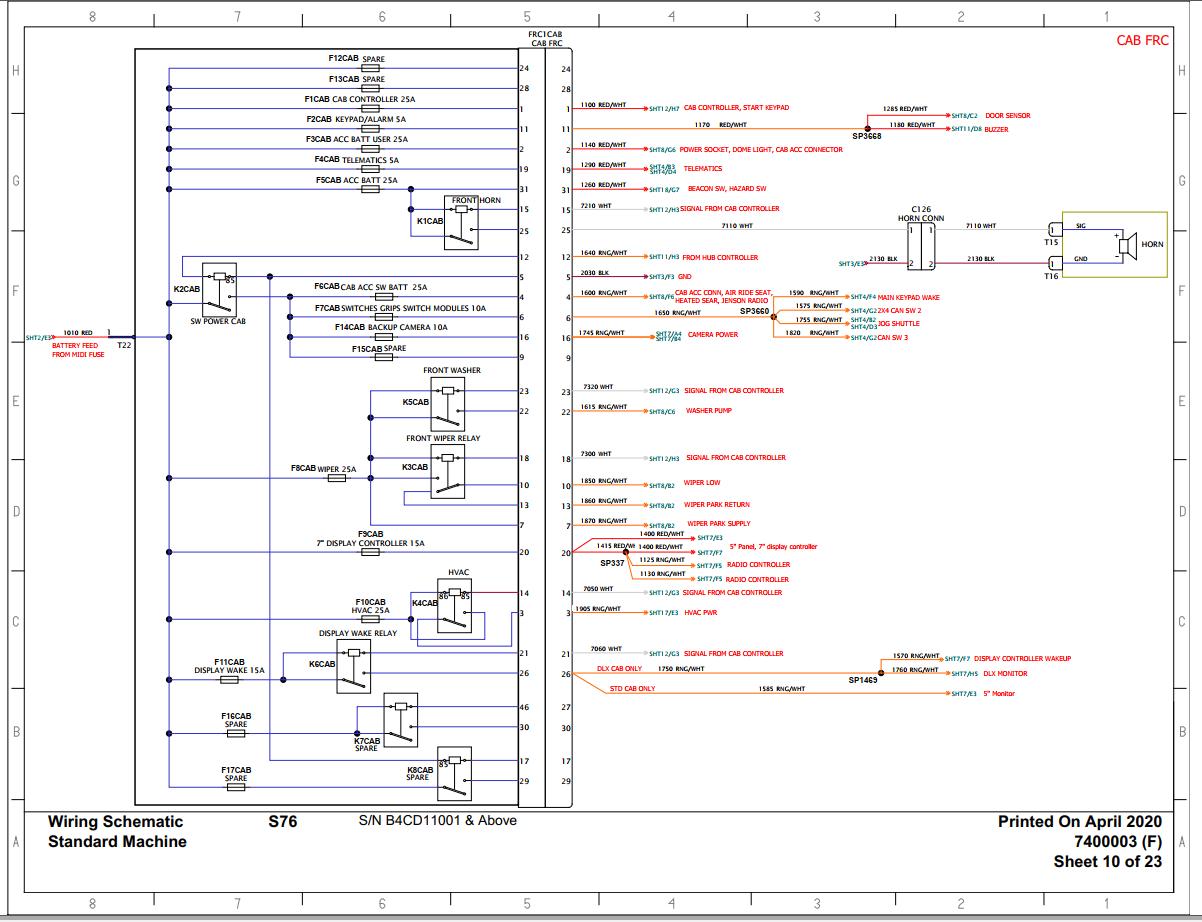
Task: Open the SHT3/F3 GND sheet reference
Action: point(663,277)
